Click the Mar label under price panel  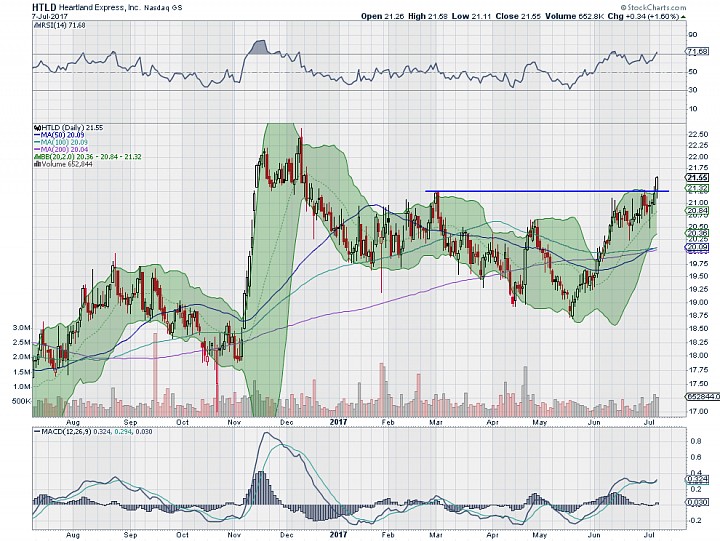click(436, 422)
